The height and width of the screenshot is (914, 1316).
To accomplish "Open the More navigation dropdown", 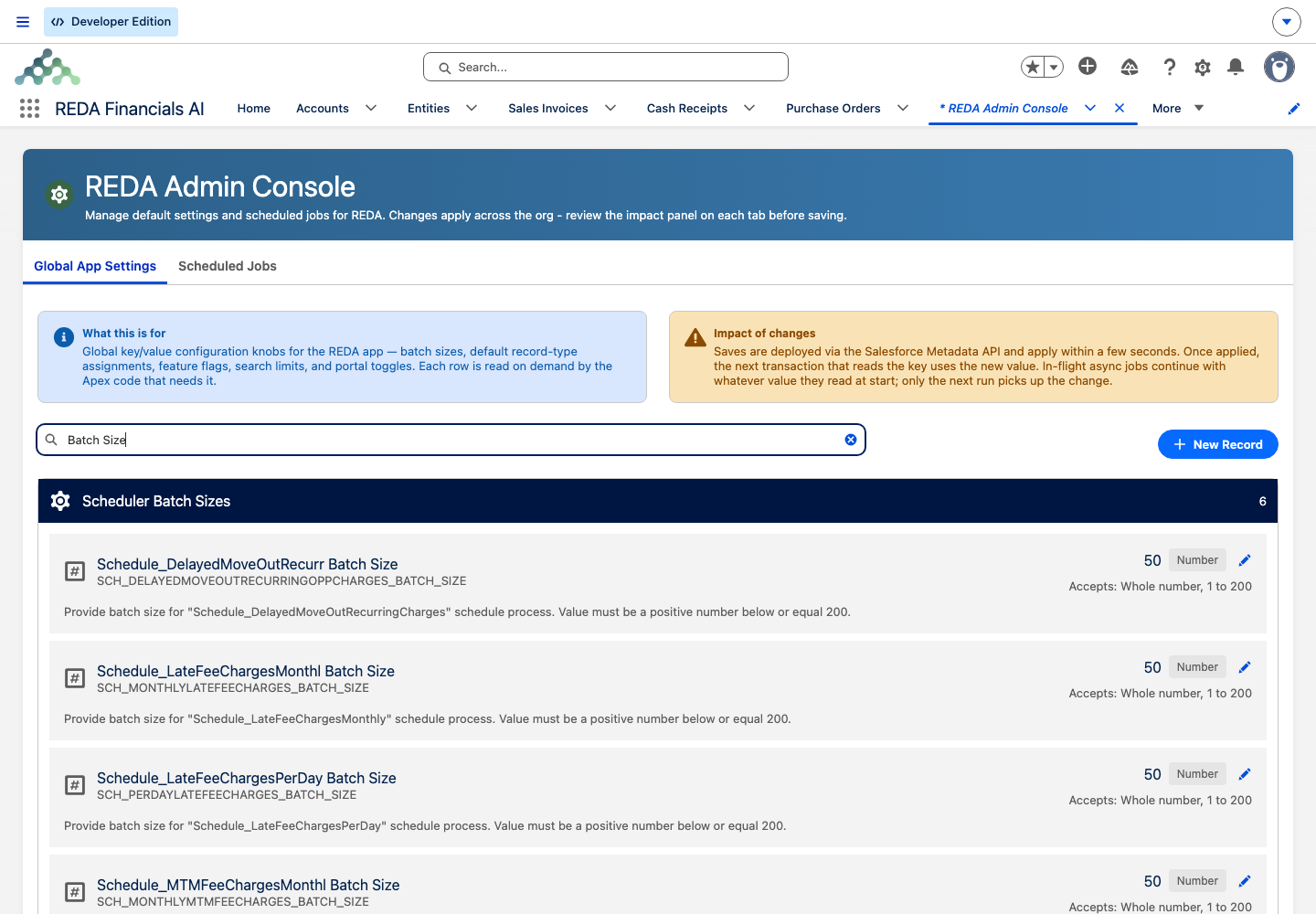I will tap(1178, 108).
